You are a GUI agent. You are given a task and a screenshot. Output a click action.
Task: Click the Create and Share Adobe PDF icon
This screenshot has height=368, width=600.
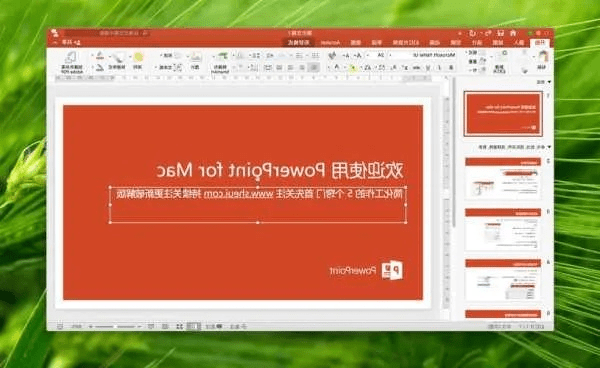tap(71, 57)
